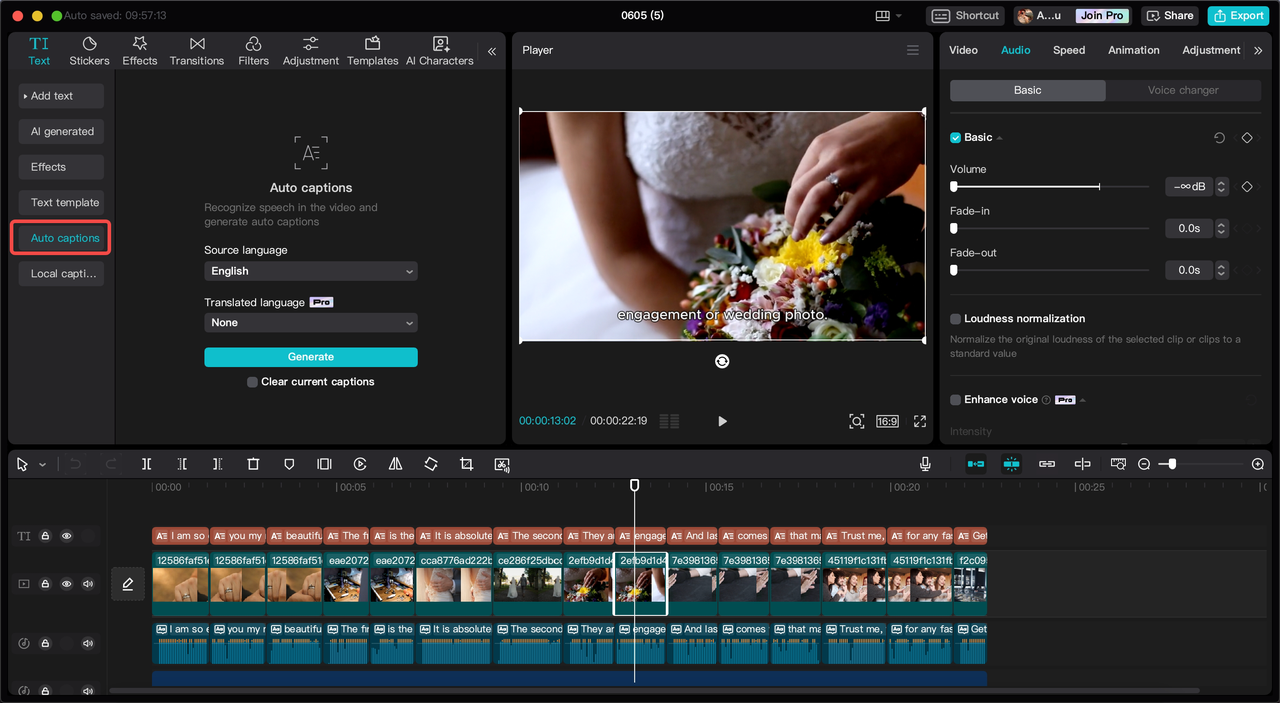Open the Translated language dropdown

pyautogui.click(x=310, y=323)
